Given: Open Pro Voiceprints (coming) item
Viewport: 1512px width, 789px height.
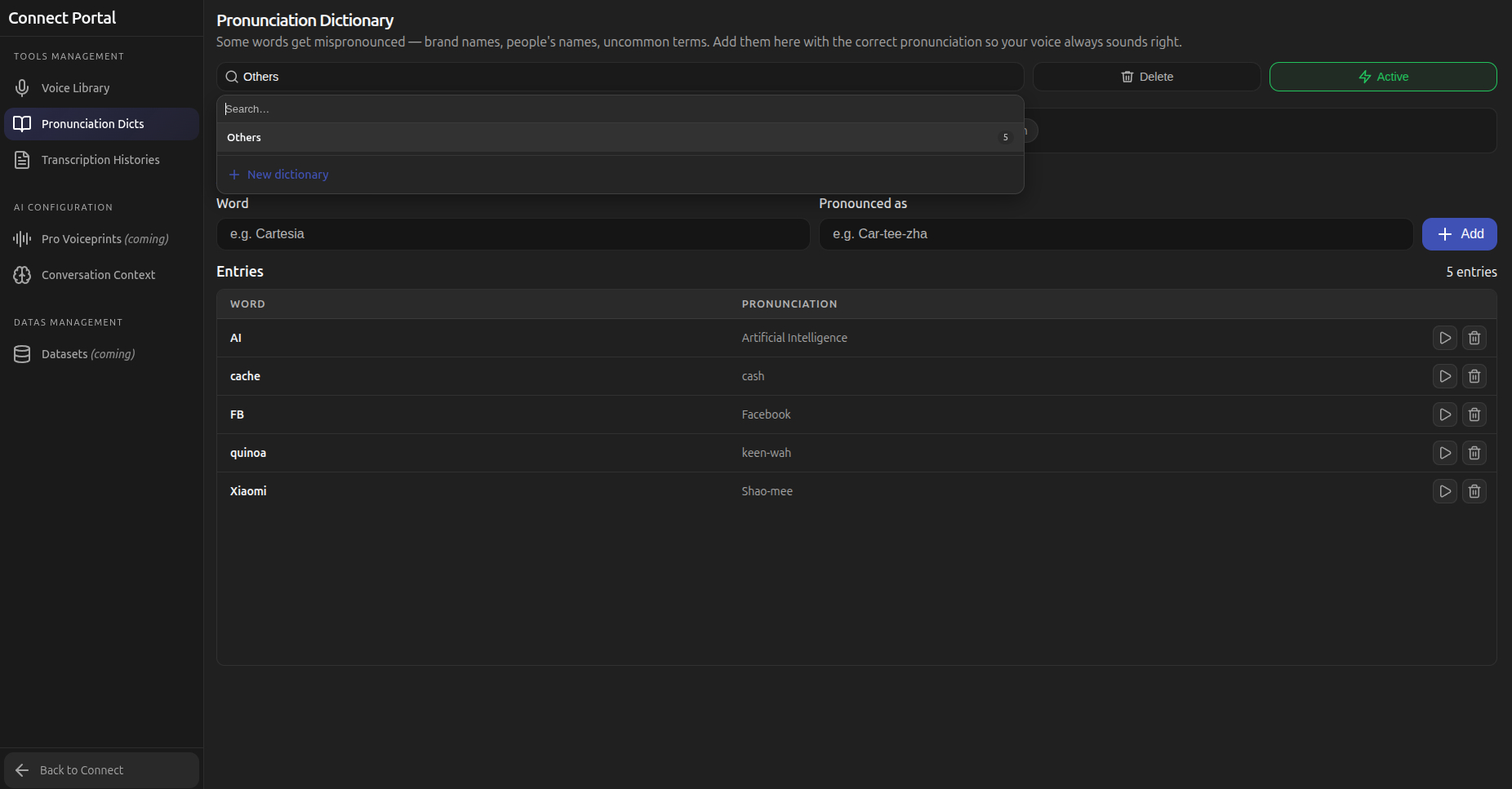Looking at the screenshot, I should 101,239.
